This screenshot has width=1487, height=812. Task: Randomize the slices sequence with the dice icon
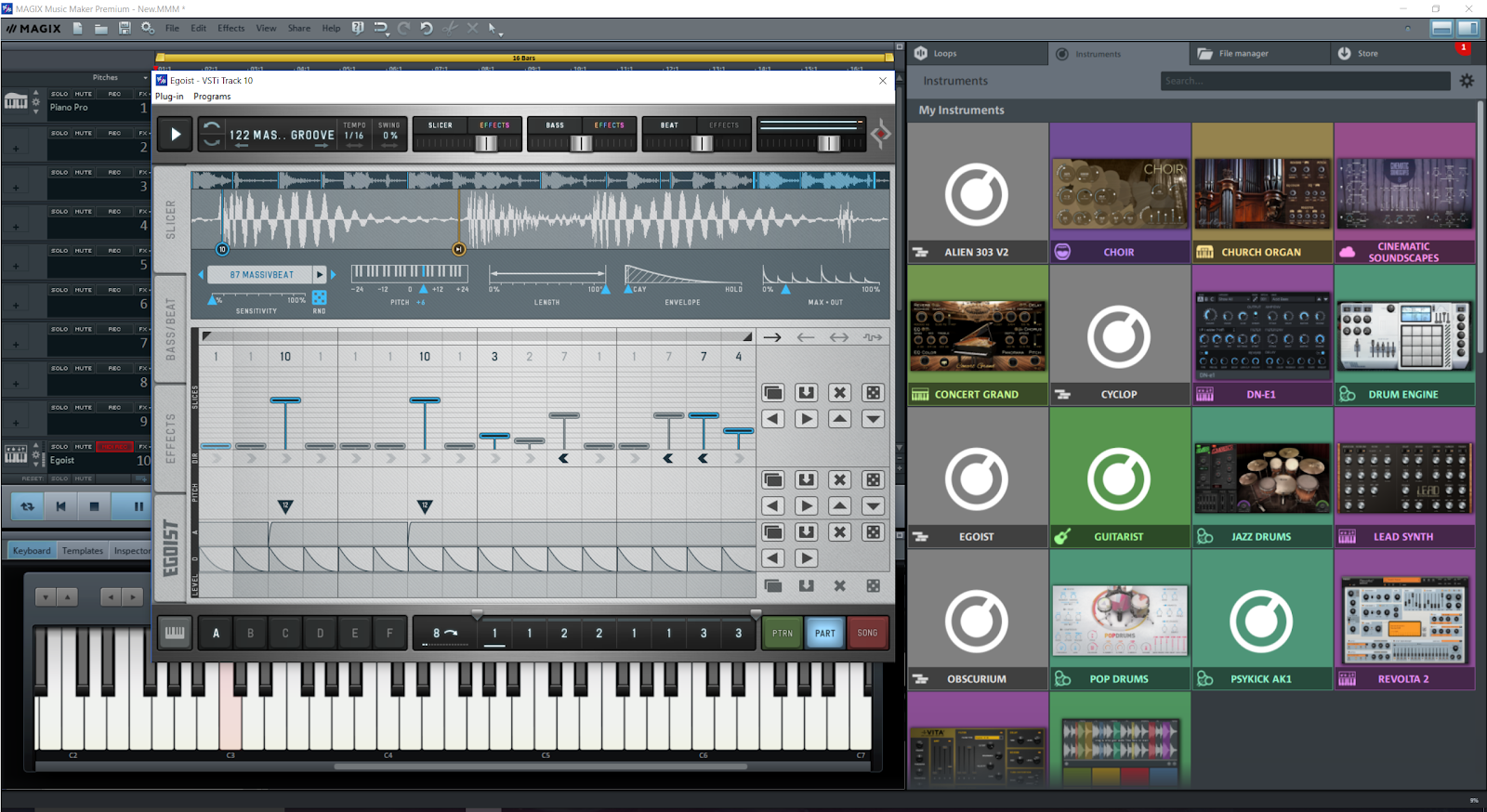[874, 393]
